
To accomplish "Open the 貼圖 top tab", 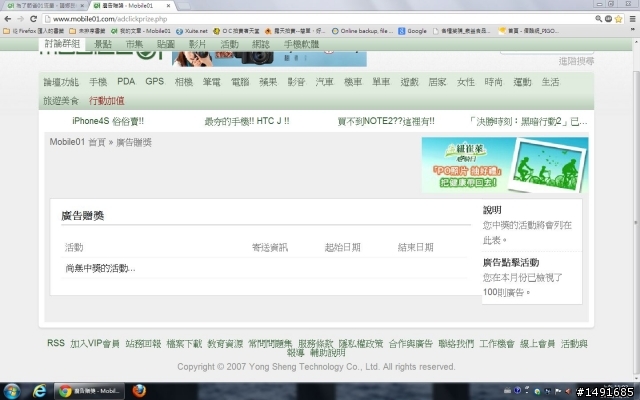I will pyautogui.click(x=166, y=44).
